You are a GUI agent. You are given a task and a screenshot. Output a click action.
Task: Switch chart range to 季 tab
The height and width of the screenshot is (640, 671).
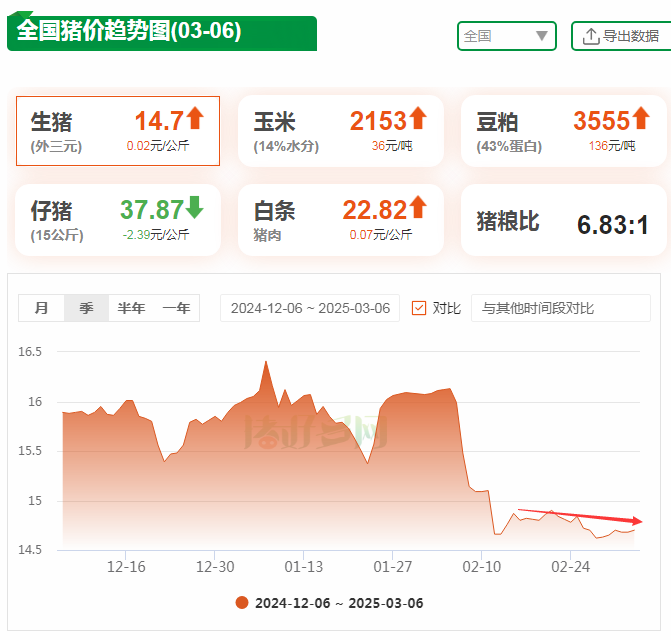[x=86, y=308]
